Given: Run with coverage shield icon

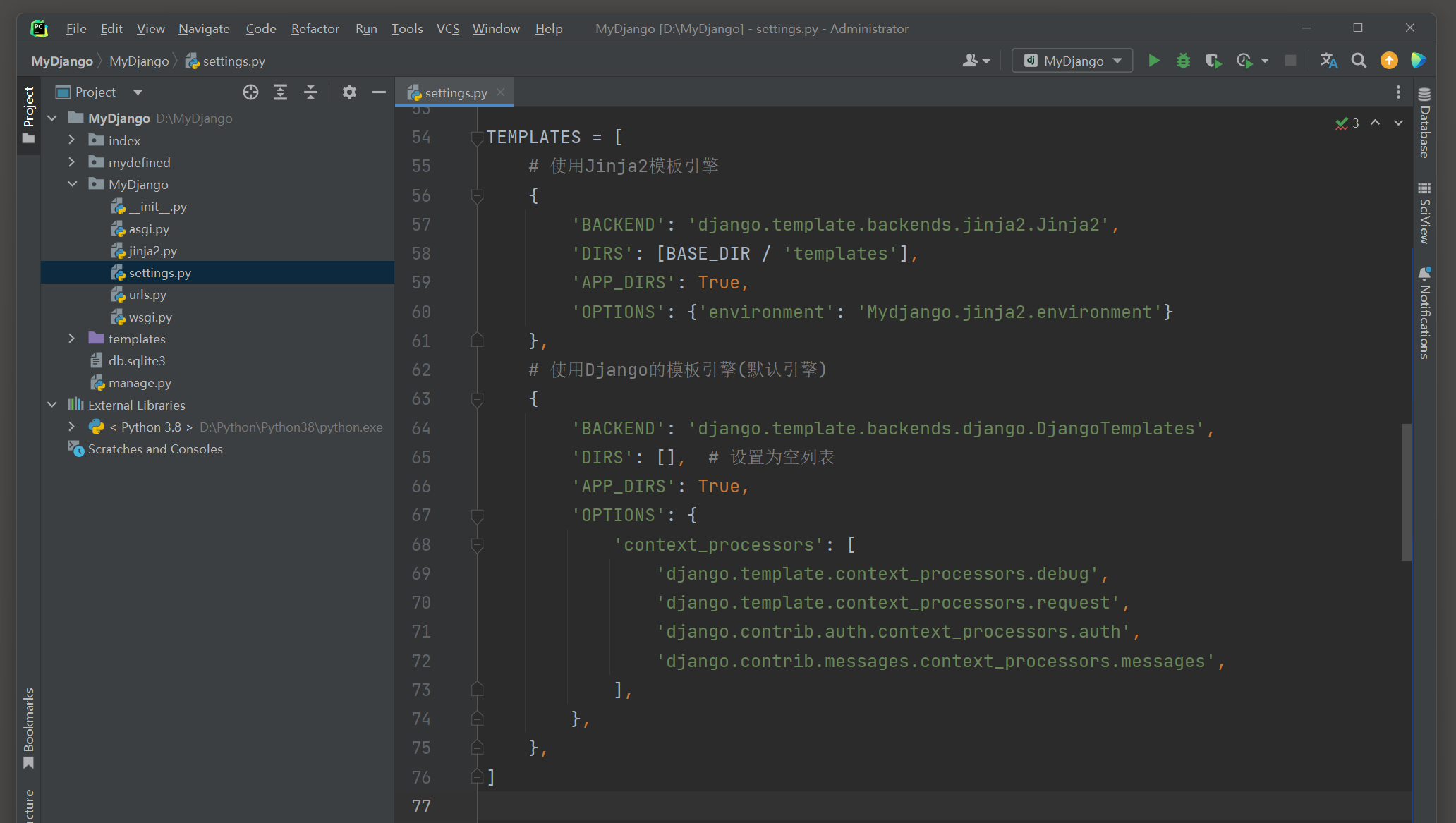Looking at the screenshot, I should 1213,61.
